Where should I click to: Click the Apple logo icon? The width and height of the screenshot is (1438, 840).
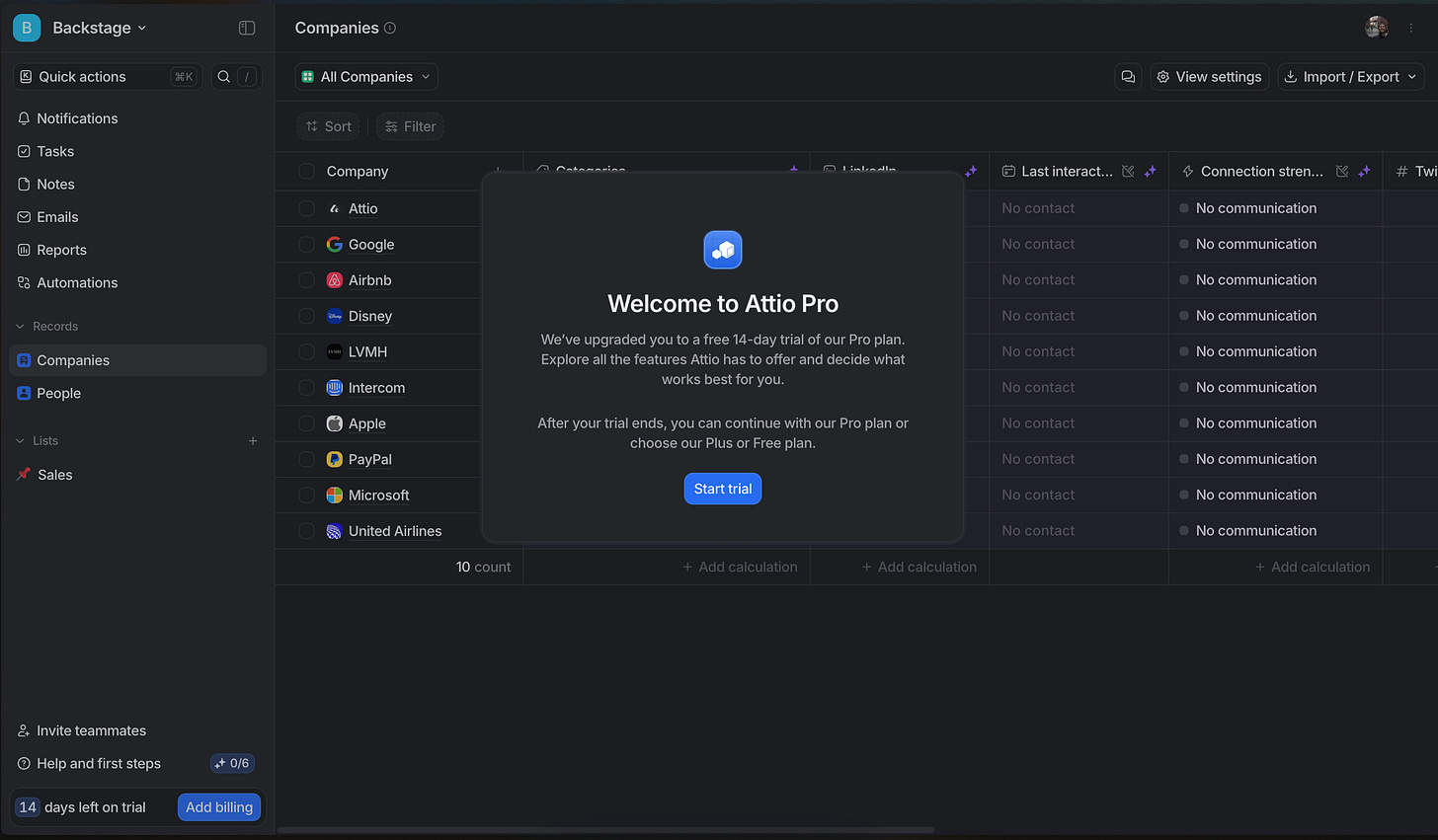[335, 423]
